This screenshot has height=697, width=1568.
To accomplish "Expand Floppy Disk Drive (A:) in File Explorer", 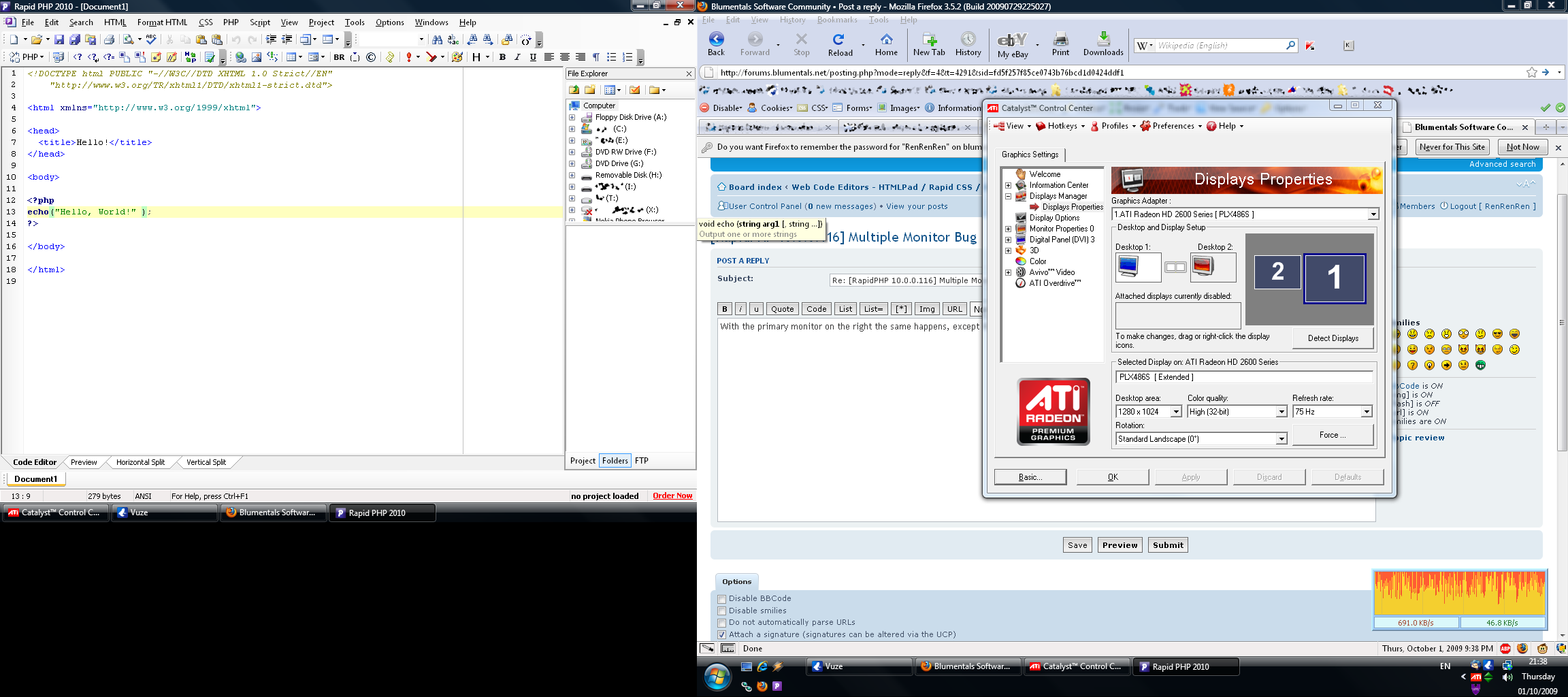I will (572, 117).
